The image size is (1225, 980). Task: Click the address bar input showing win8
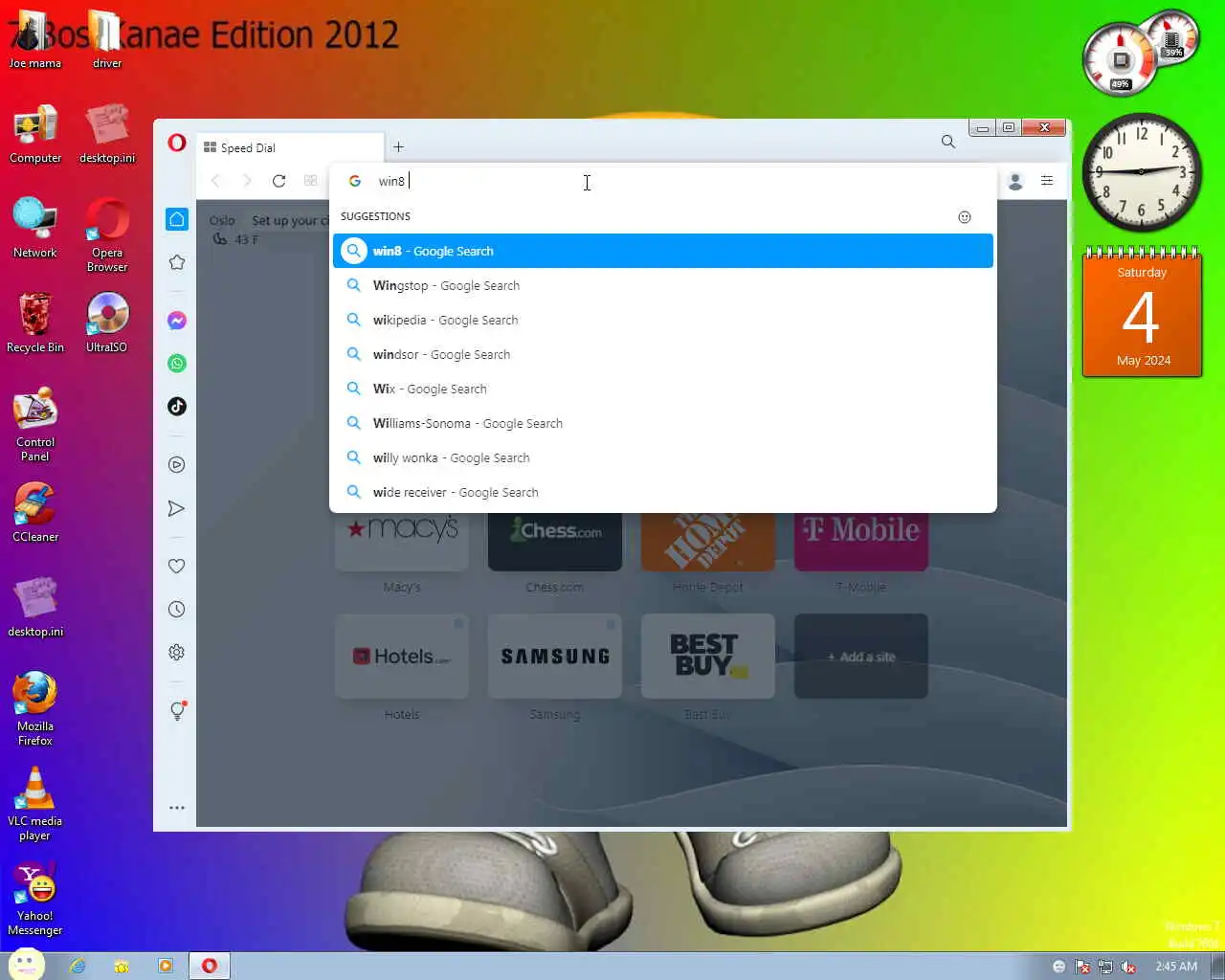[662, 181]
